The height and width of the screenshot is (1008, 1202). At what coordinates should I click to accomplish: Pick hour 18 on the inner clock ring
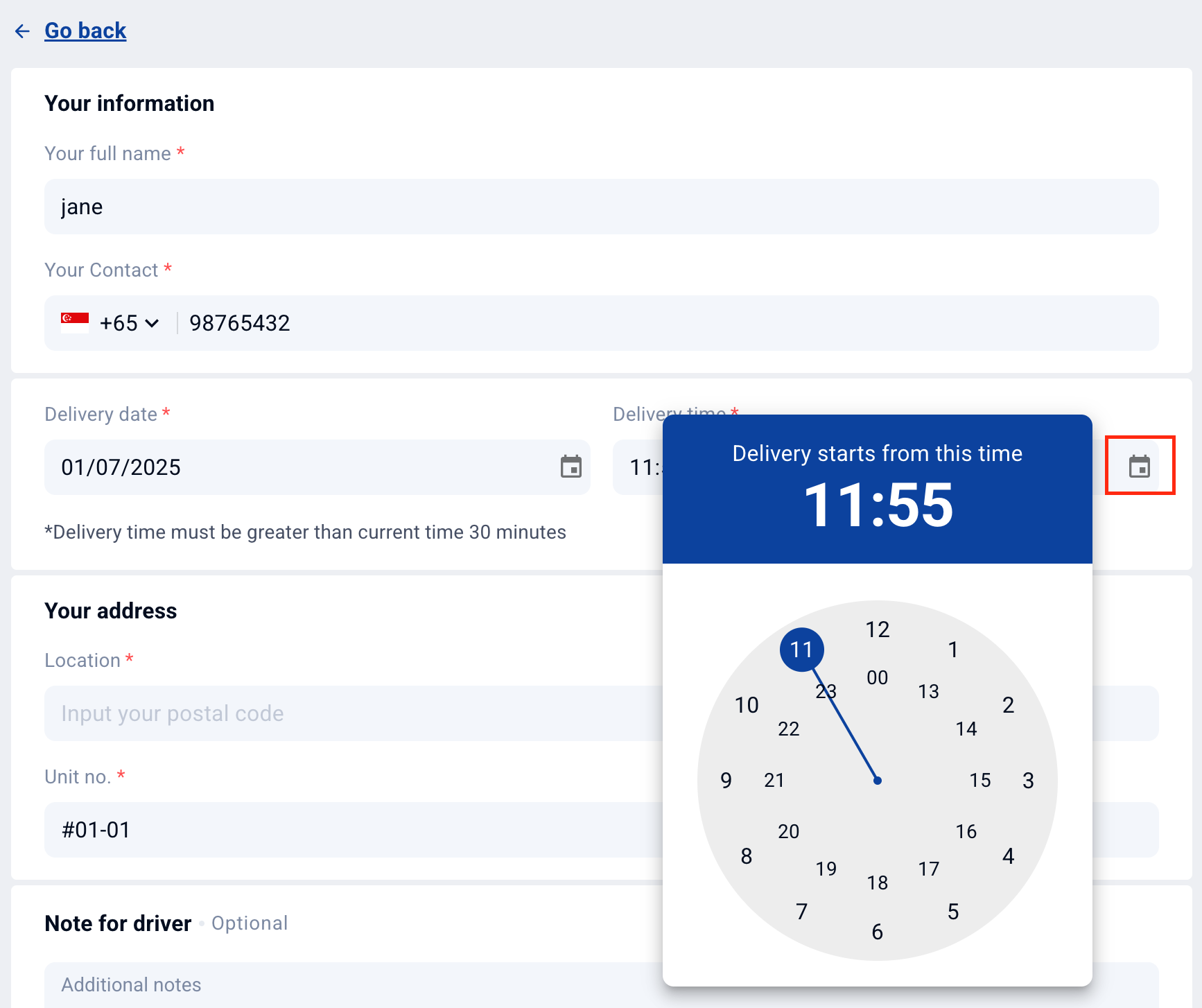pyautogui.click(x=877, y=883)
